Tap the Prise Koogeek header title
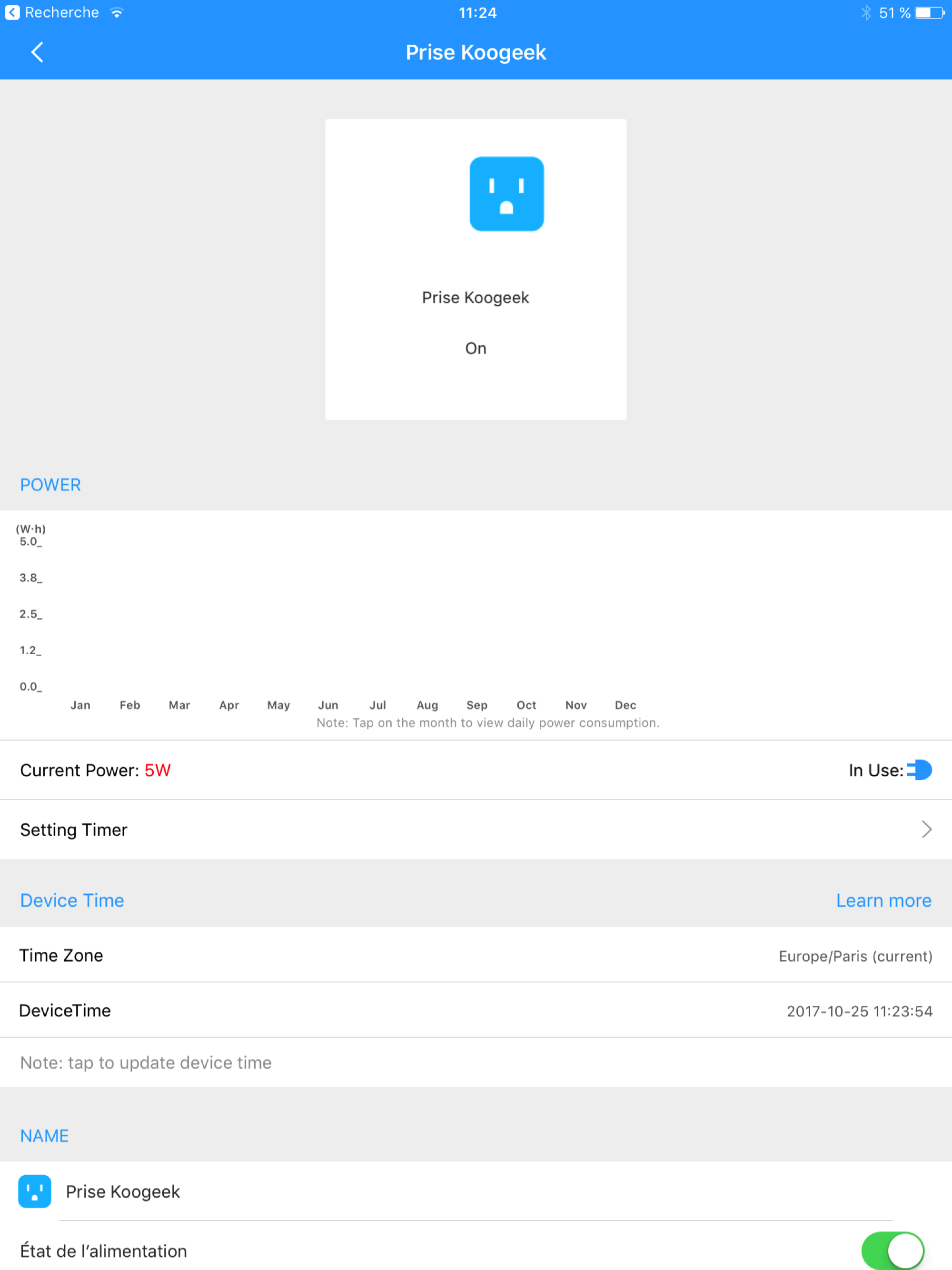This screenshot has height=1270, width=952. pyautogui.click(x=476, y=52)
